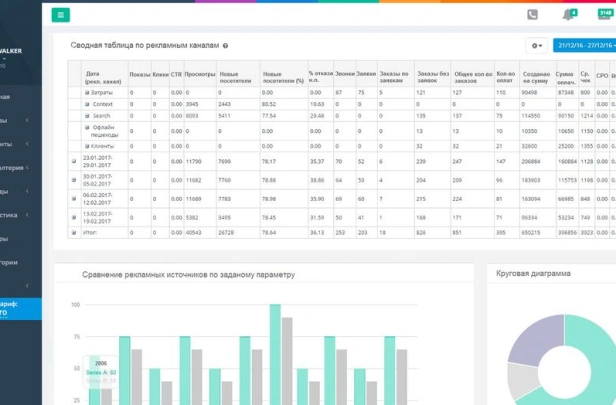This screenshot has width=616, height=405.
Task: Sort by Просмотры column header
Action: 199,75
